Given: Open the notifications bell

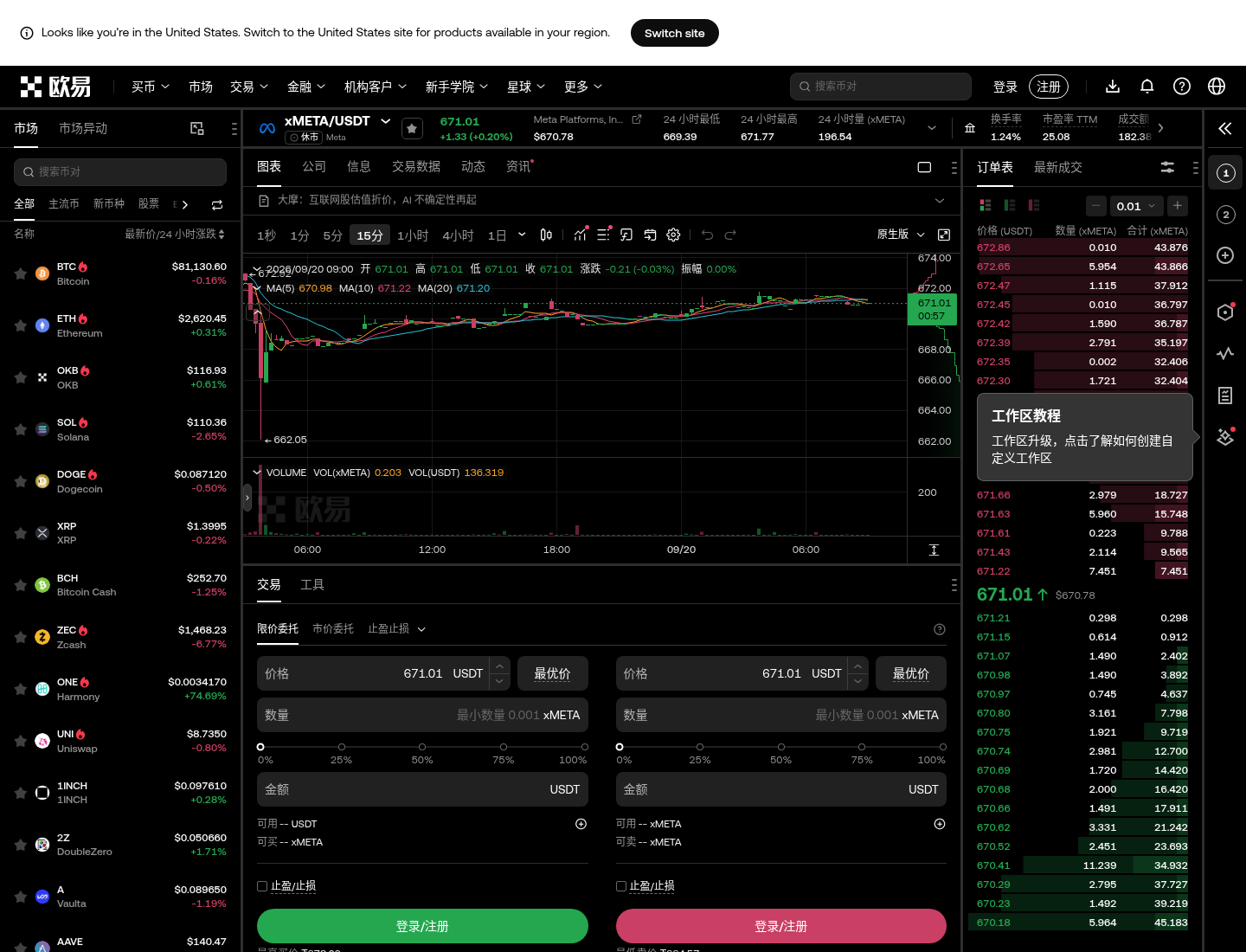Looking at the screenshot, I should coord(1147,87).
